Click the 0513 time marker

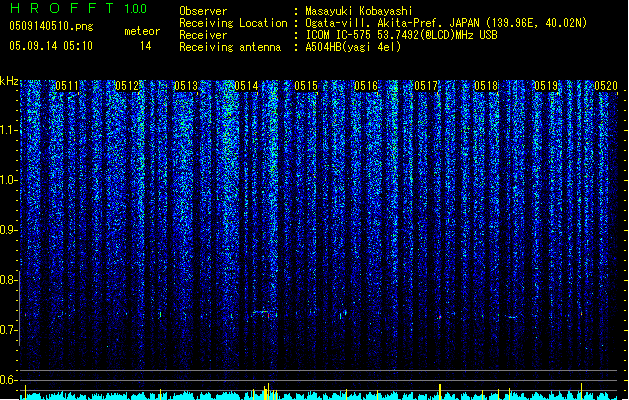pyautogui.click(x=186, y=86)
